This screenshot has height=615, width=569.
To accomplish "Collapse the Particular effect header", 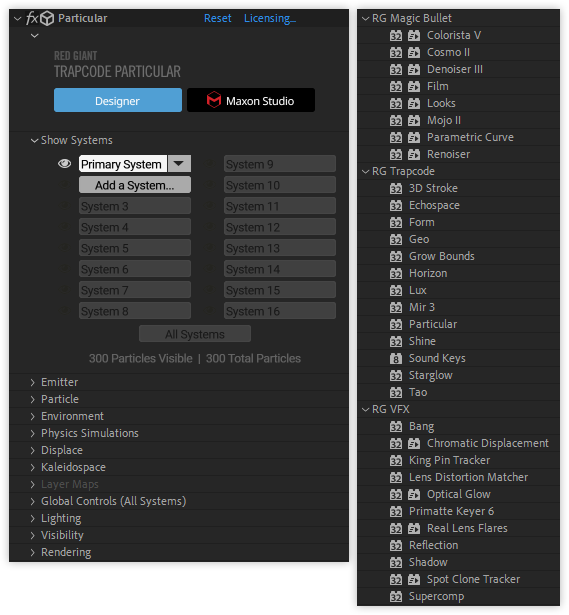I will point(17,18).
